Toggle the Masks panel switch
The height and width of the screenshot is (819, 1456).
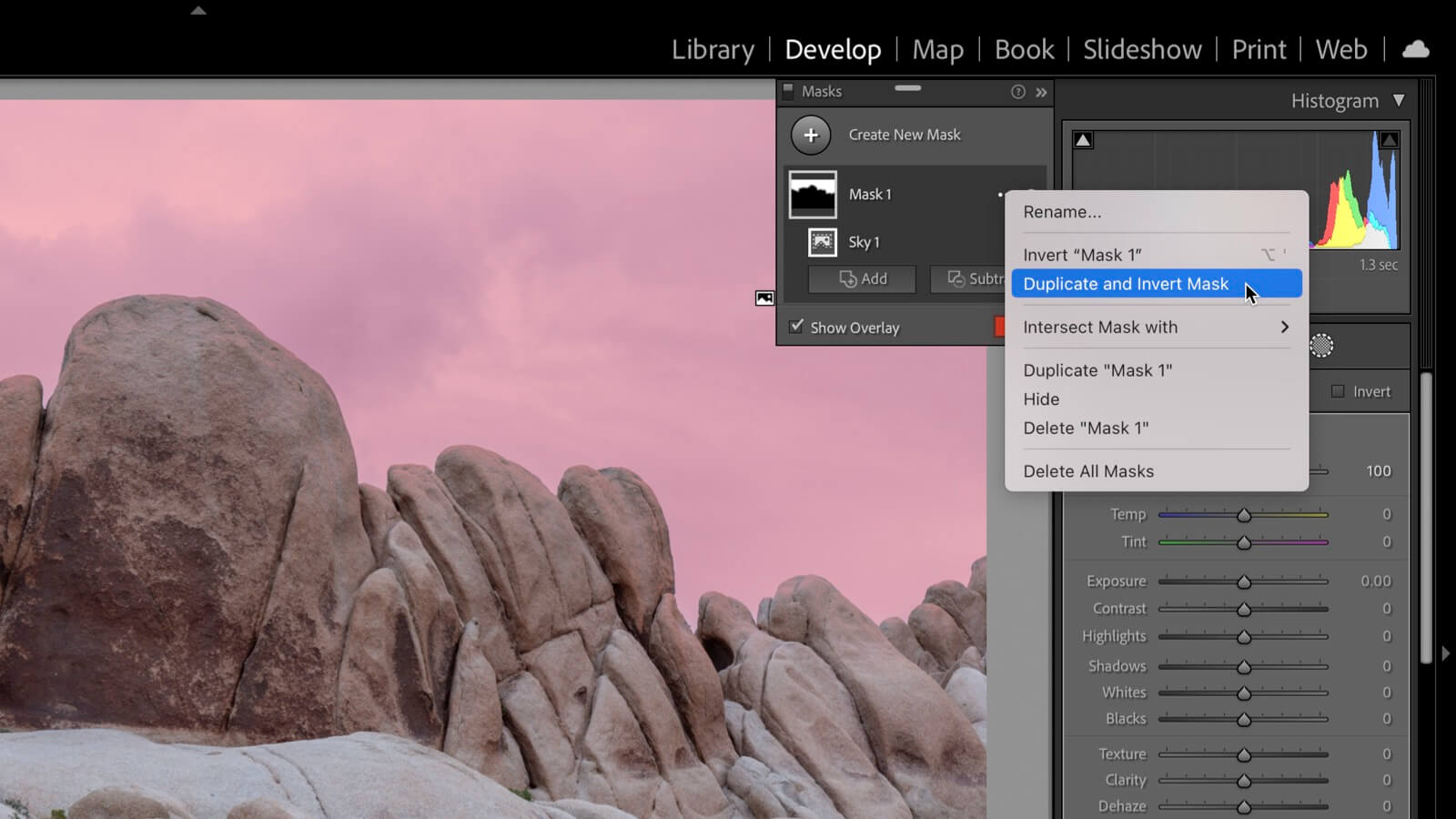tap(789, 91)
